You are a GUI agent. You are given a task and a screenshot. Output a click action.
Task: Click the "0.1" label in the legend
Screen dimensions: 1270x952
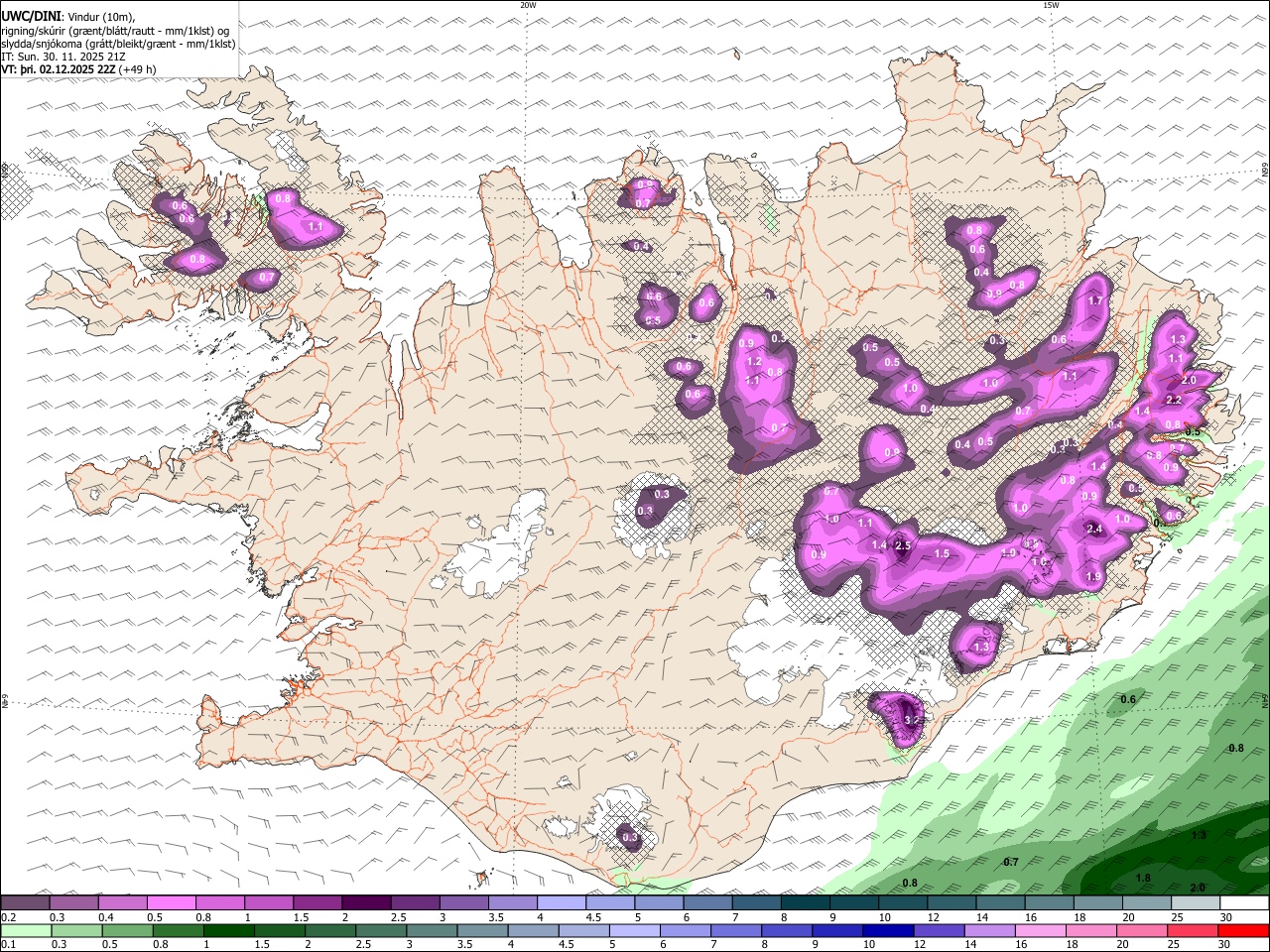tap(8, 944)
